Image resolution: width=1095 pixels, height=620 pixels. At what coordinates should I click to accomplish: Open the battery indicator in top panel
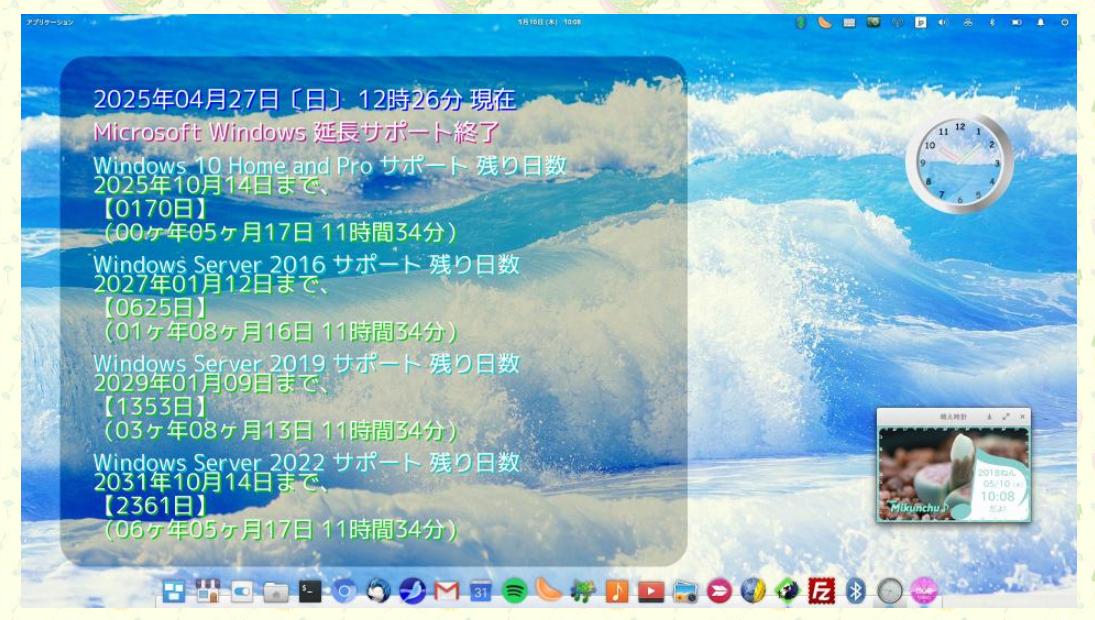point(1017,22)
